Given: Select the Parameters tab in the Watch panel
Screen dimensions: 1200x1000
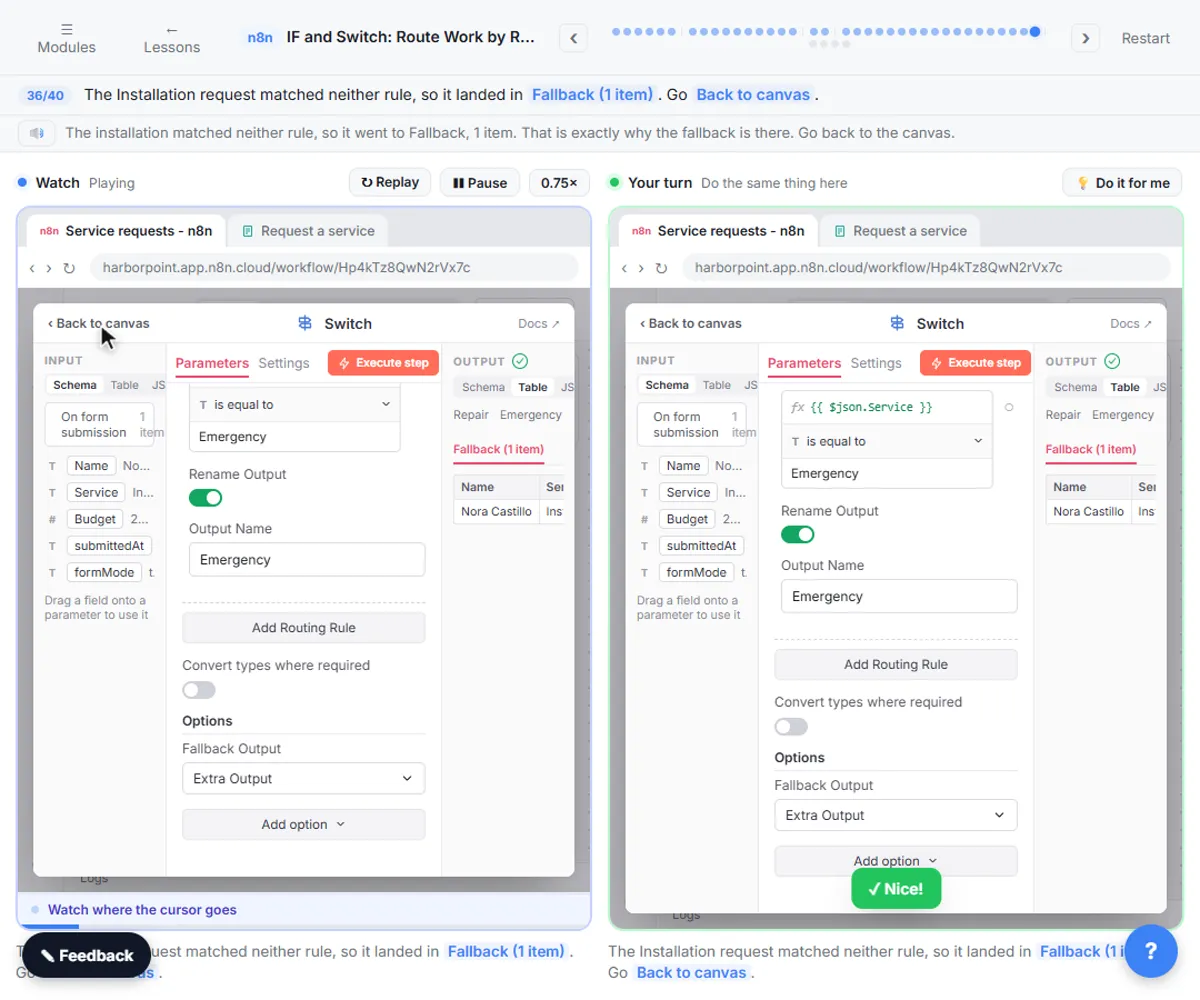Looking at the screenshot, I should click(x=212, y=363).
